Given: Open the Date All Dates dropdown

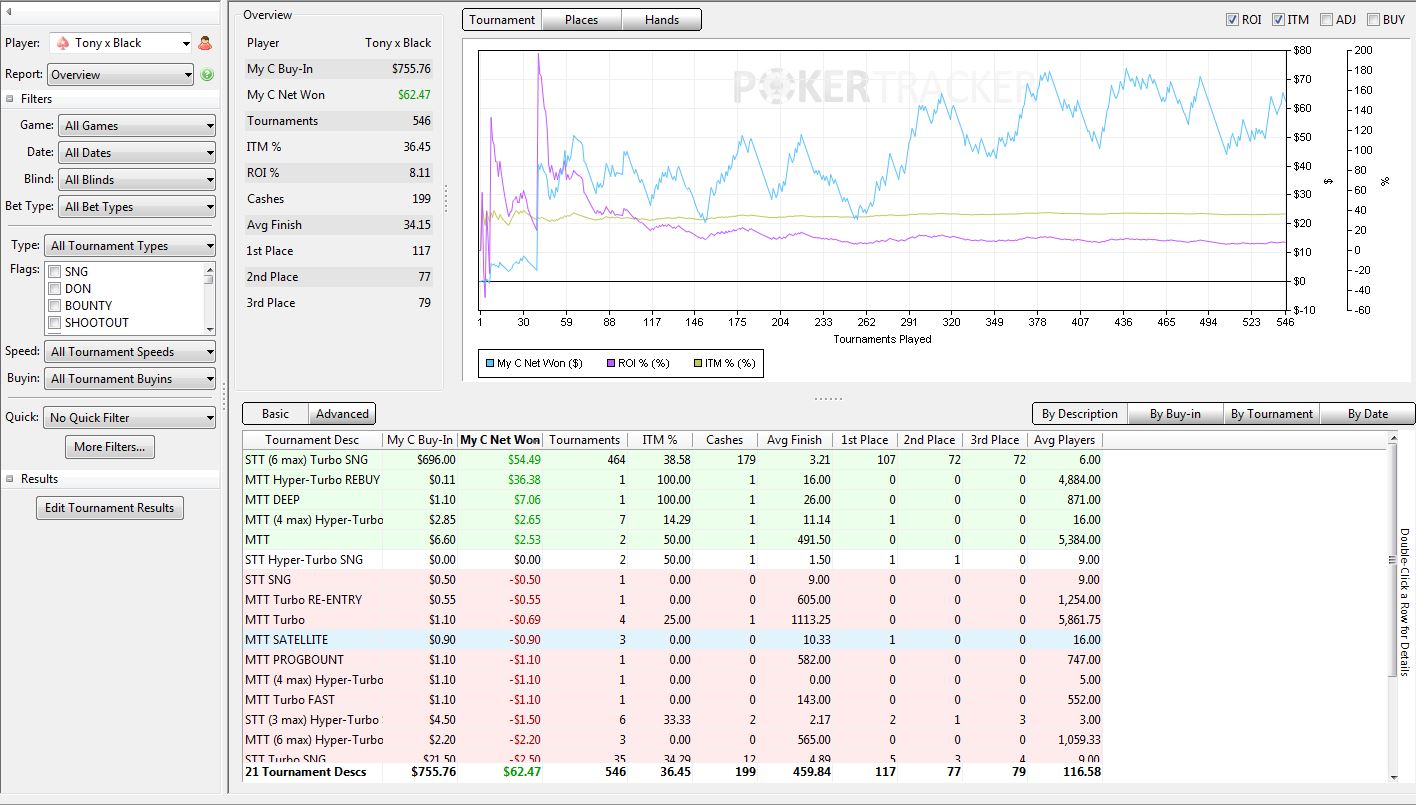Looking at the screenshot, I should point(137,153).
